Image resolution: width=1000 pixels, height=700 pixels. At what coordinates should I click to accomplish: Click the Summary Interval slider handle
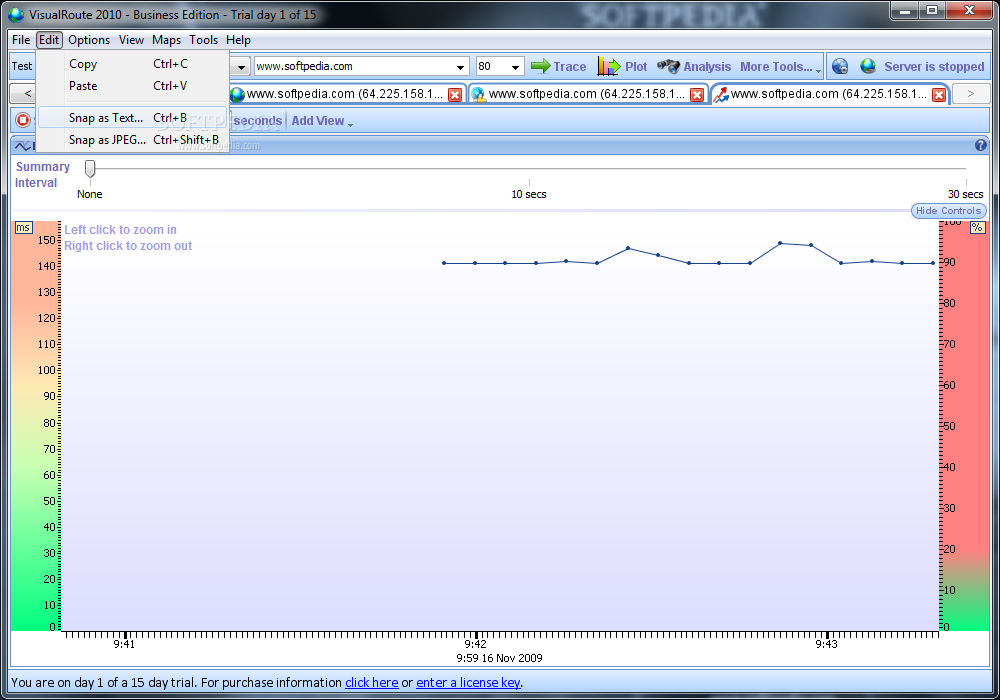[90, 168]
